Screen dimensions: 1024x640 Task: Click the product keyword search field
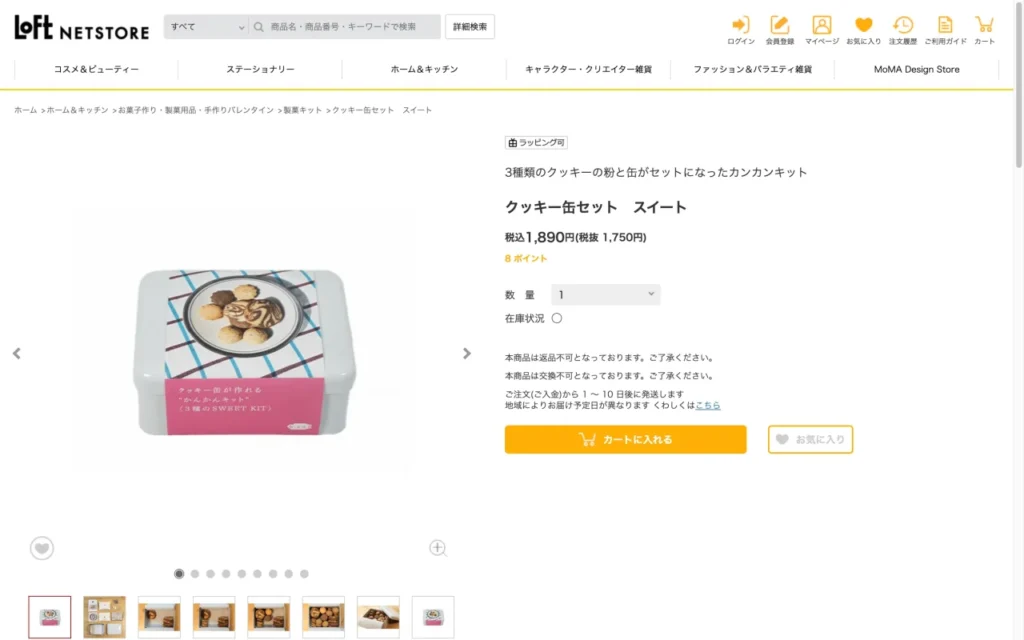350,27
